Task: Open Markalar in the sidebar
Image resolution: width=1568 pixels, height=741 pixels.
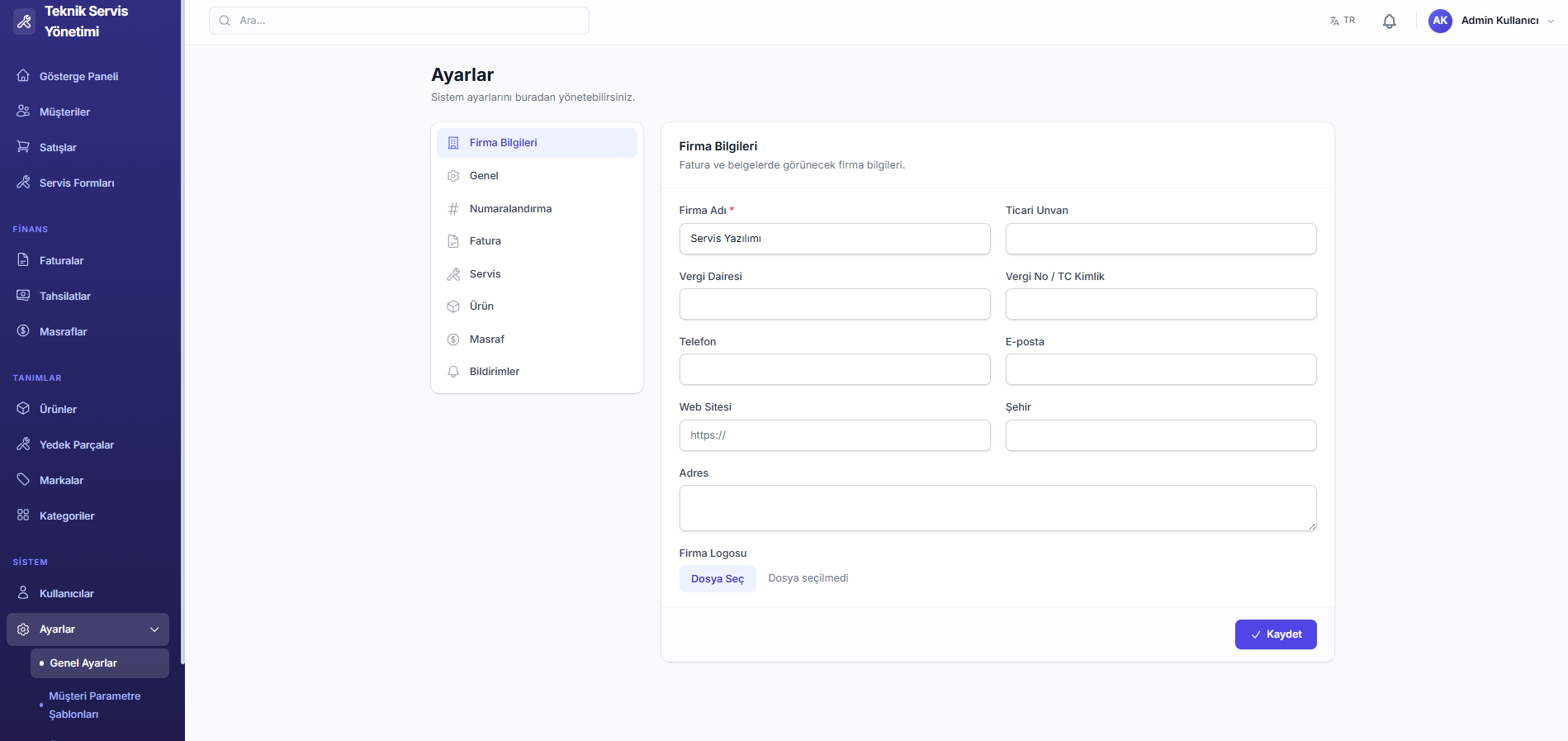Action: click(x=61, y=480)
